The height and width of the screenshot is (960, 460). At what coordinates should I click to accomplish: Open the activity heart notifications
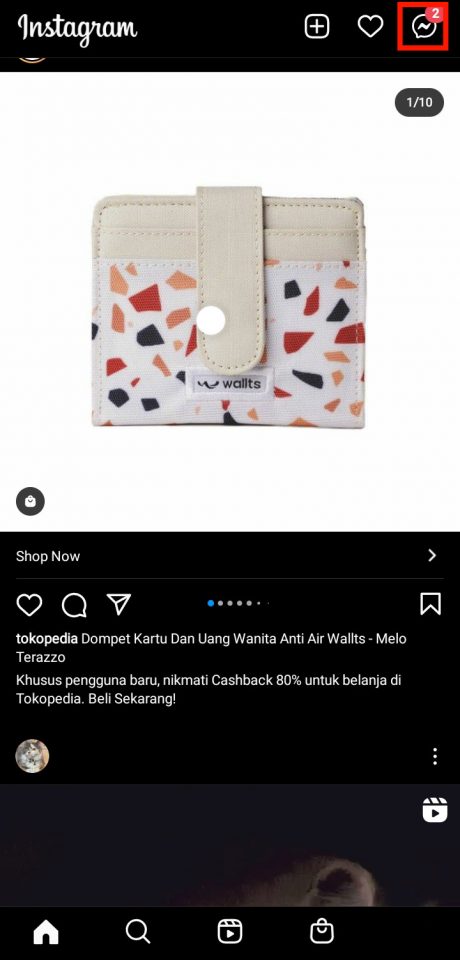click(x=371, y=27)
